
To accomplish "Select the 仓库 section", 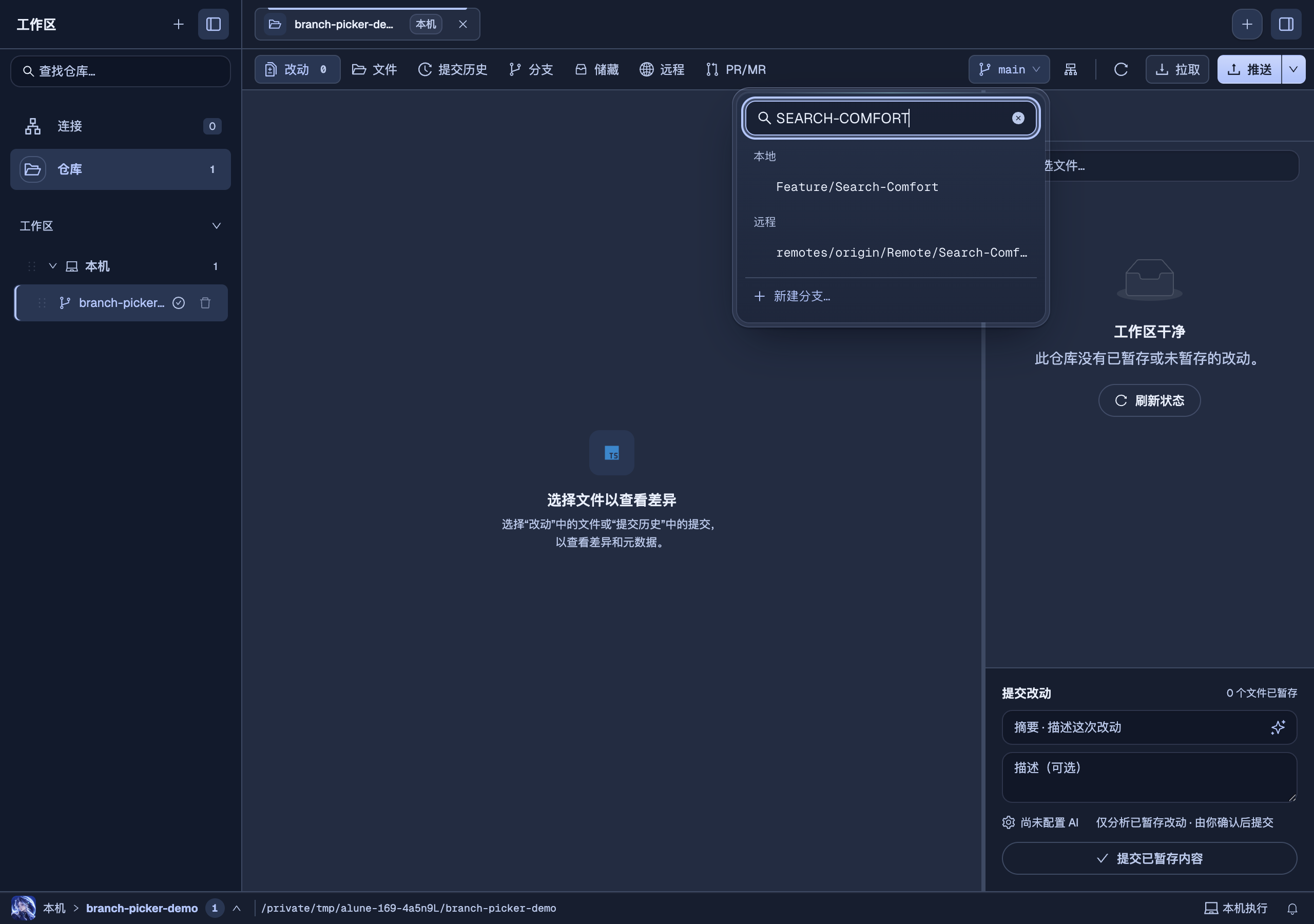I will tap(120, 169).
